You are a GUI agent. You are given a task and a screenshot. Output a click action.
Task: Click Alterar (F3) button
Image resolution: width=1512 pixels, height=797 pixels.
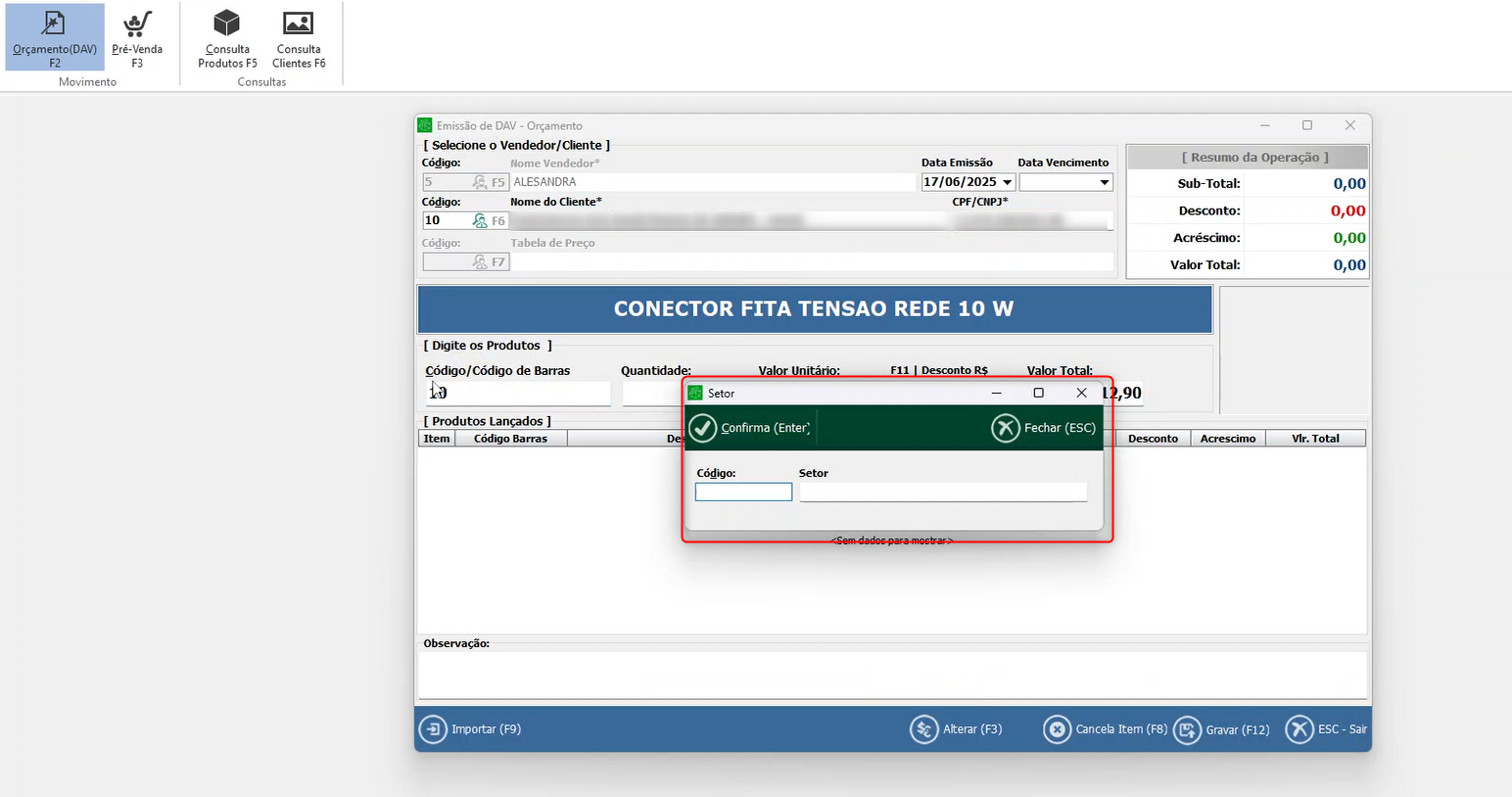pyautogui.click(x=956, y=729)
